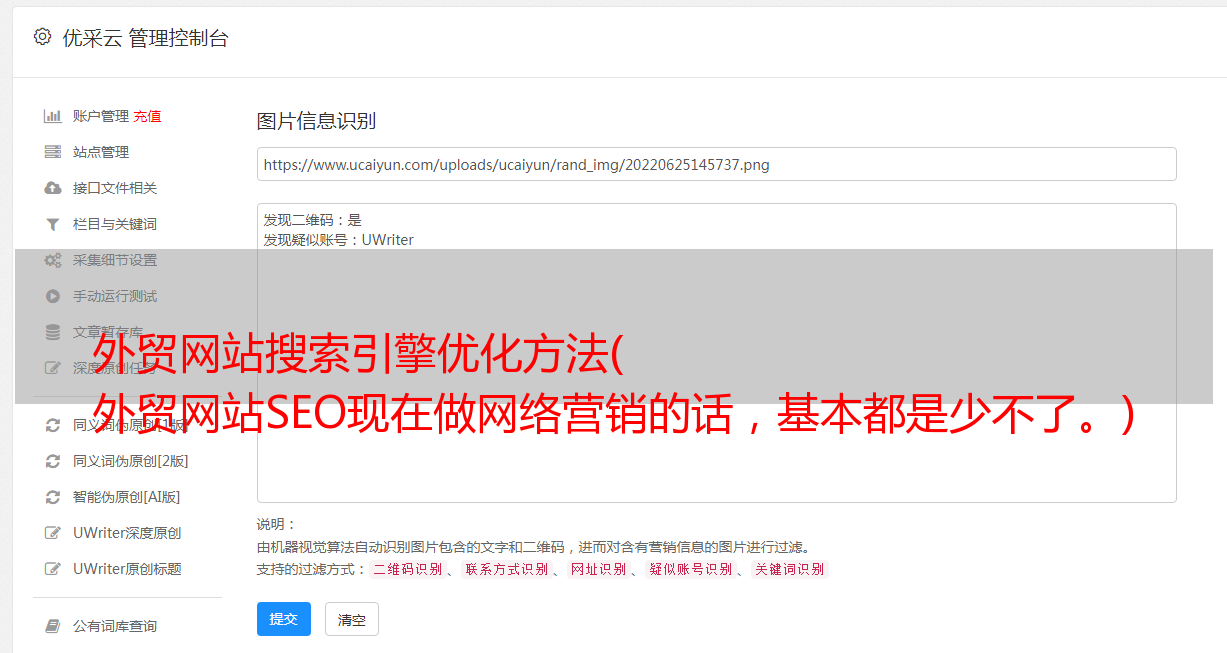Open 采集细节设置 via its cogs icon

point(53,260)
